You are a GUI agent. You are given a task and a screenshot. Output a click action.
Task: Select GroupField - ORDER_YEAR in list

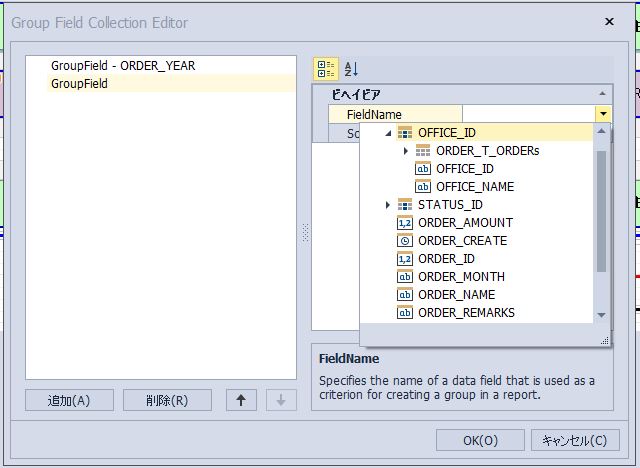[123, 66]
